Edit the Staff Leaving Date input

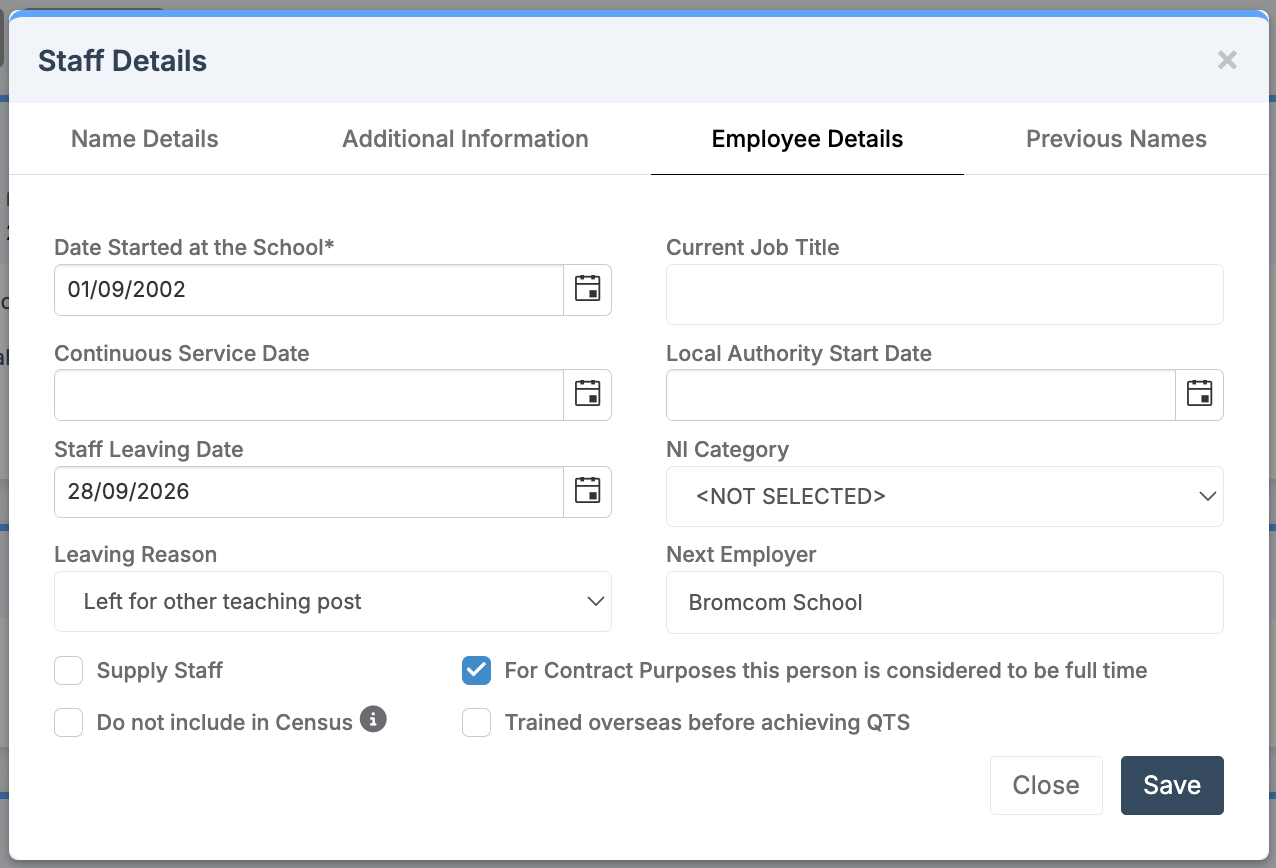point(309,492)
